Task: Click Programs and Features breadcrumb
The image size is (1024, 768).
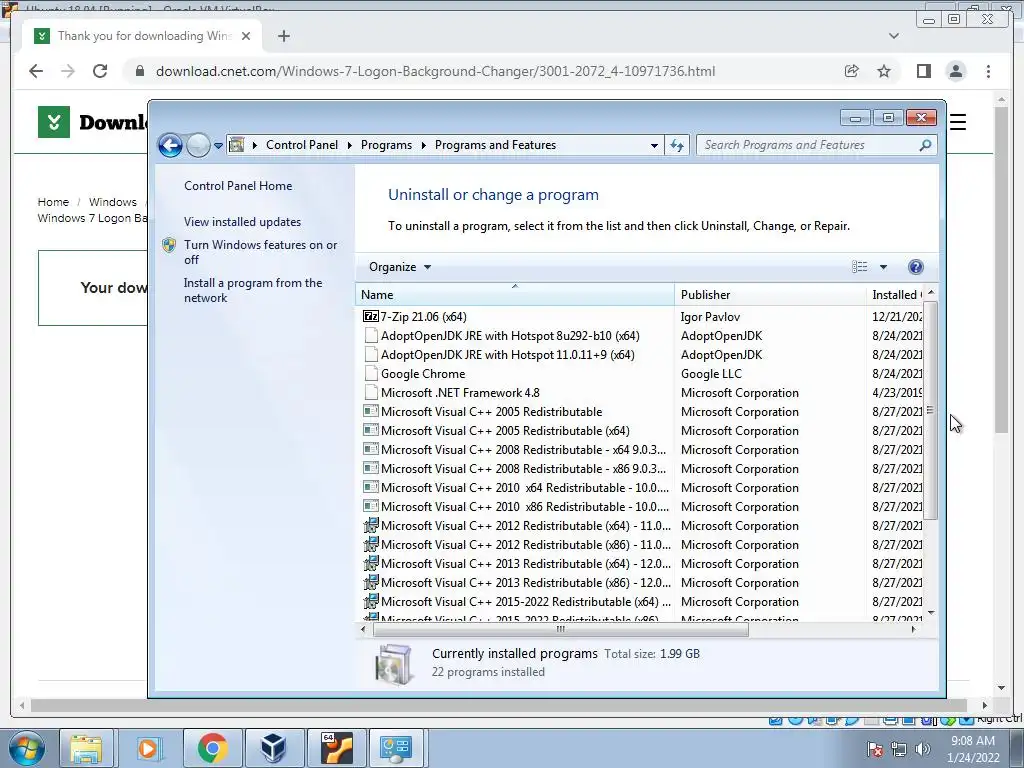Action: click(x=495, y=145)
